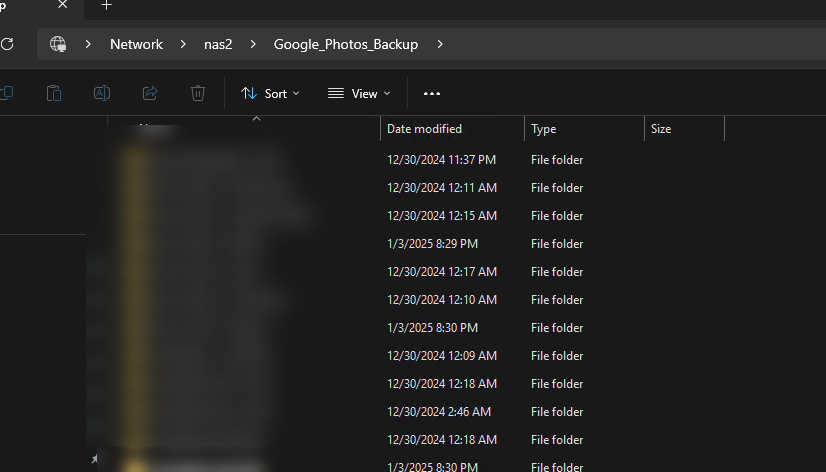Click the Paste clipboard icon in toolbar

pyautogui.click(x=54, y=93)
